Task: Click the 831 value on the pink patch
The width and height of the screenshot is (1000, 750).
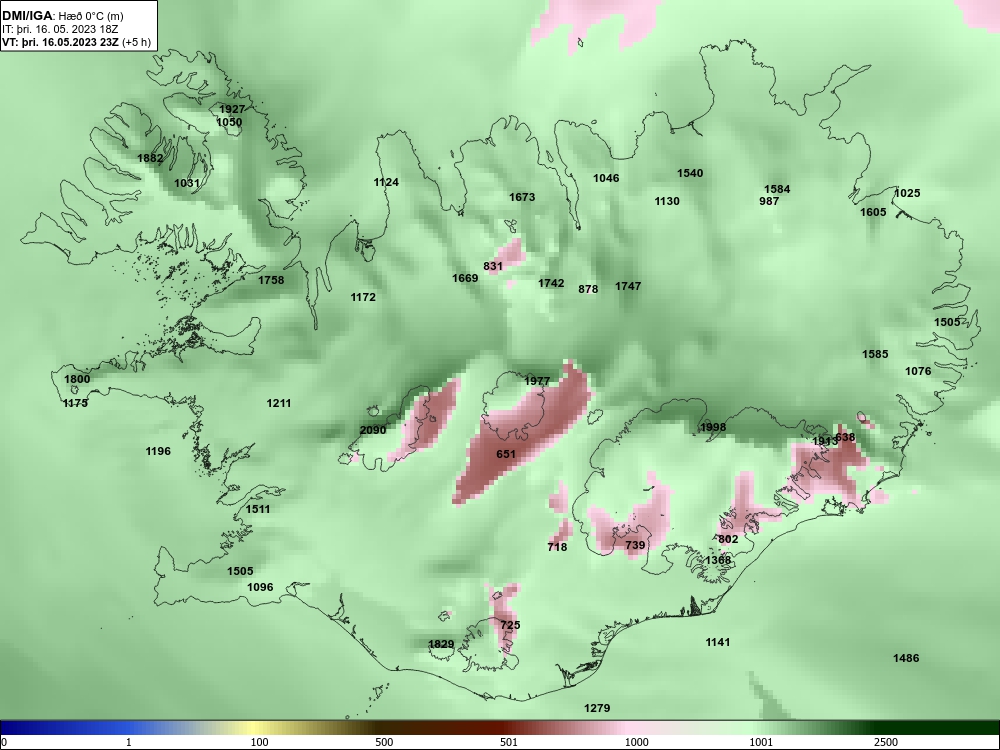Action: (x=493, y=266)
